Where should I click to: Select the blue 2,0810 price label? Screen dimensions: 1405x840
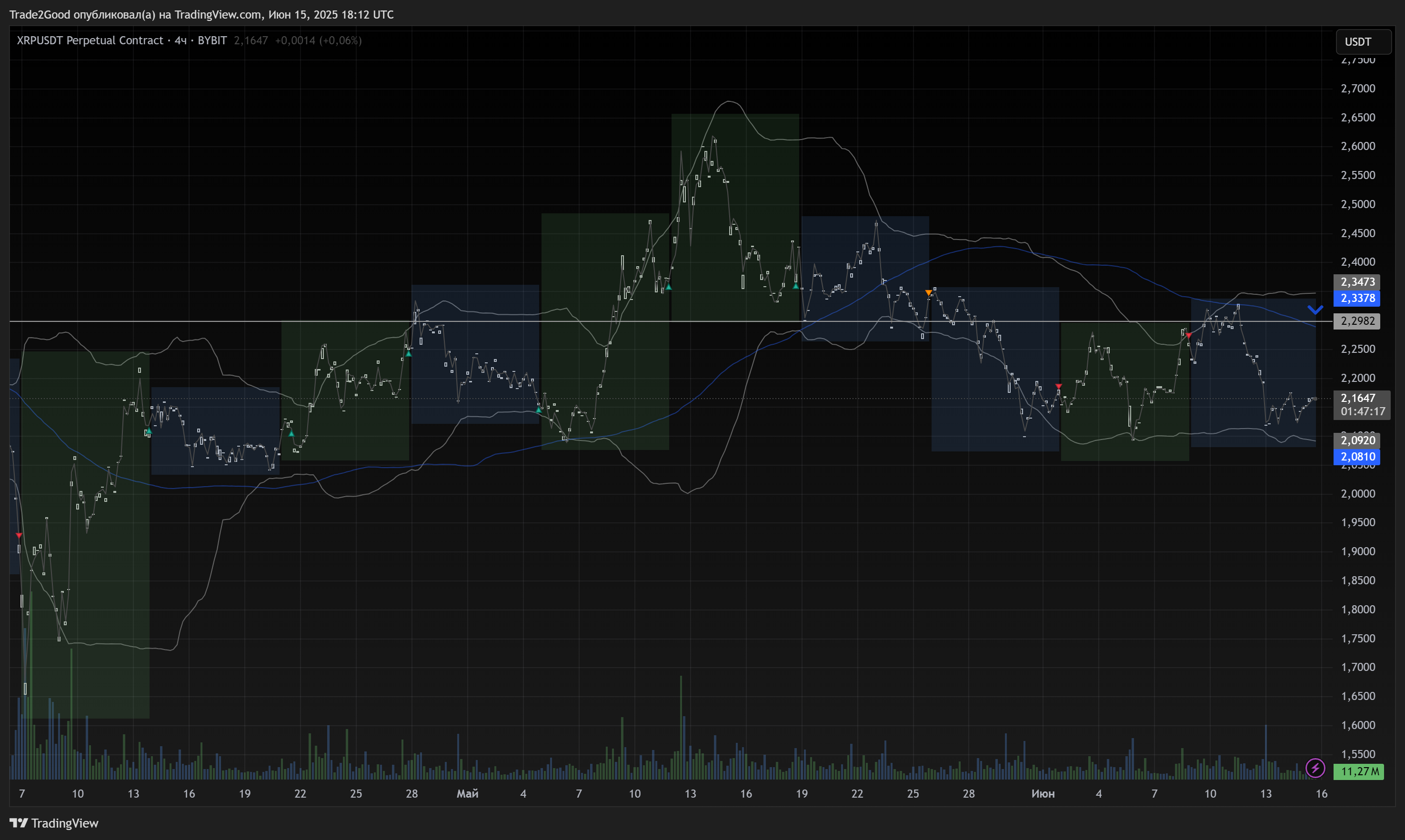pyautogui.click(x=1357, y=456)
